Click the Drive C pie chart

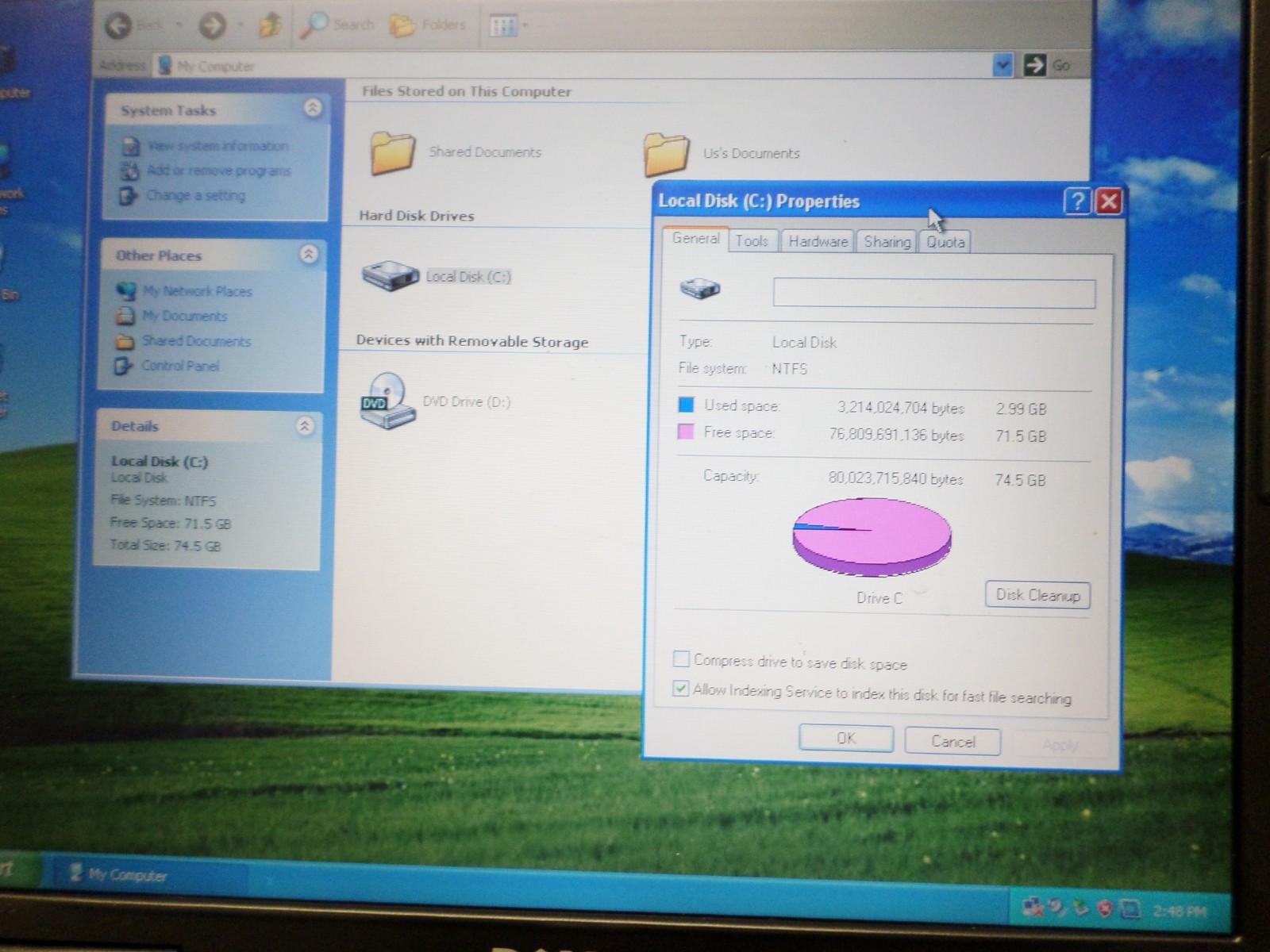coord(872,537)
